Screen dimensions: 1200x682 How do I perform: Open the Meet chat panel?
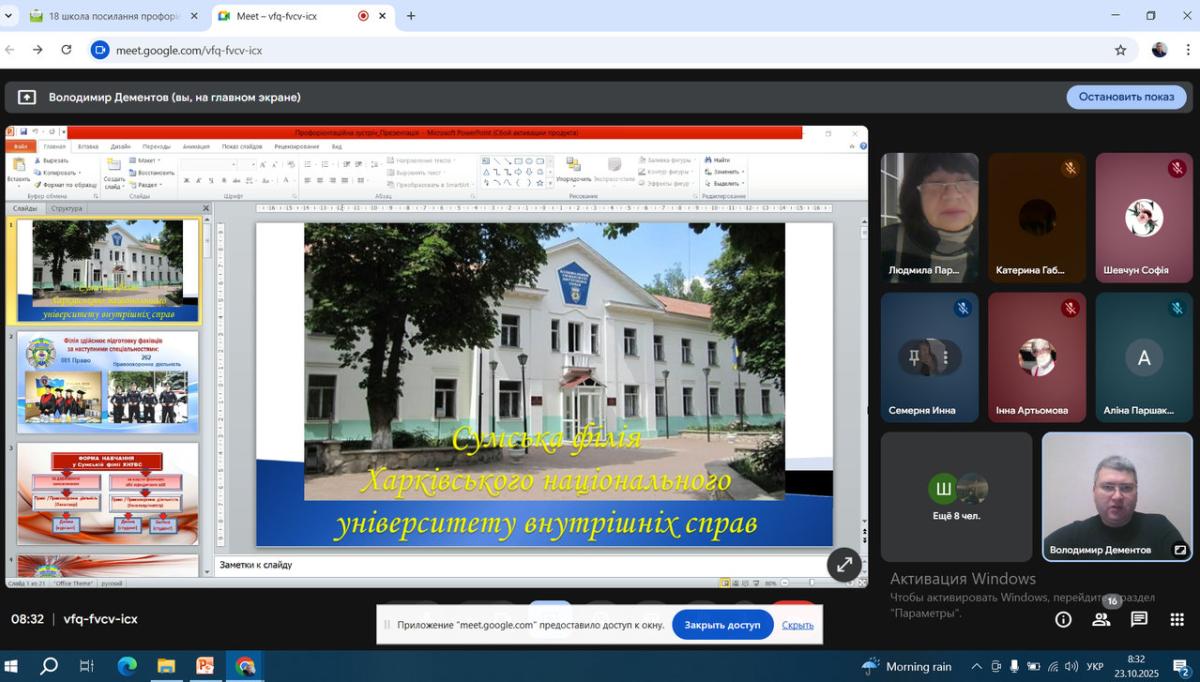[1139, 620]
